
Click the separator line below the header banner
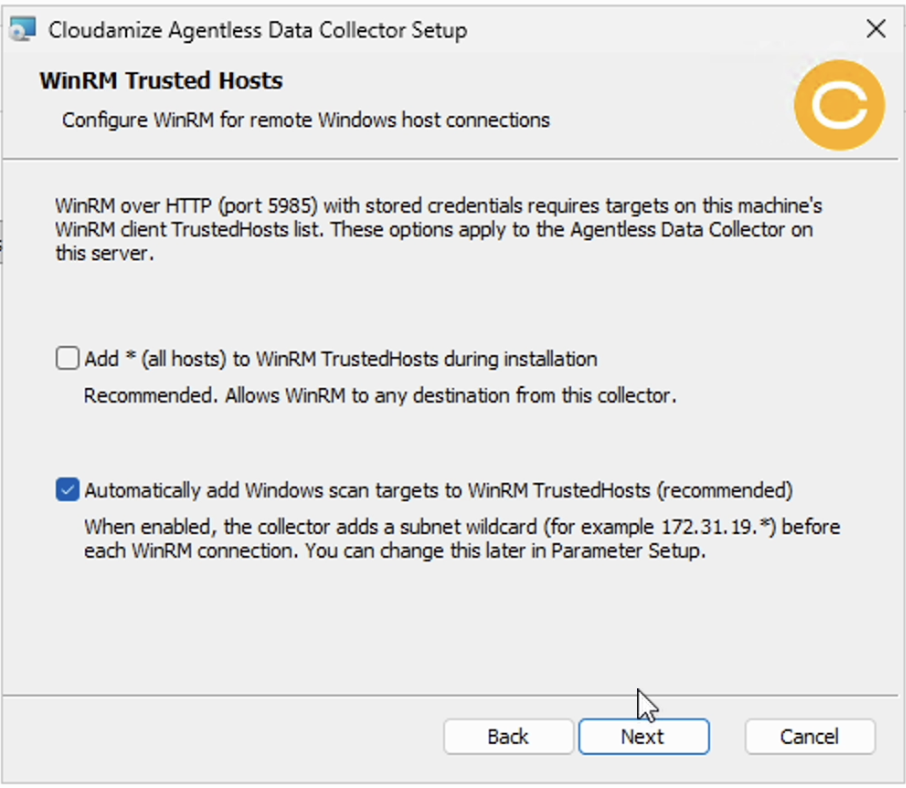pos(451,158)
